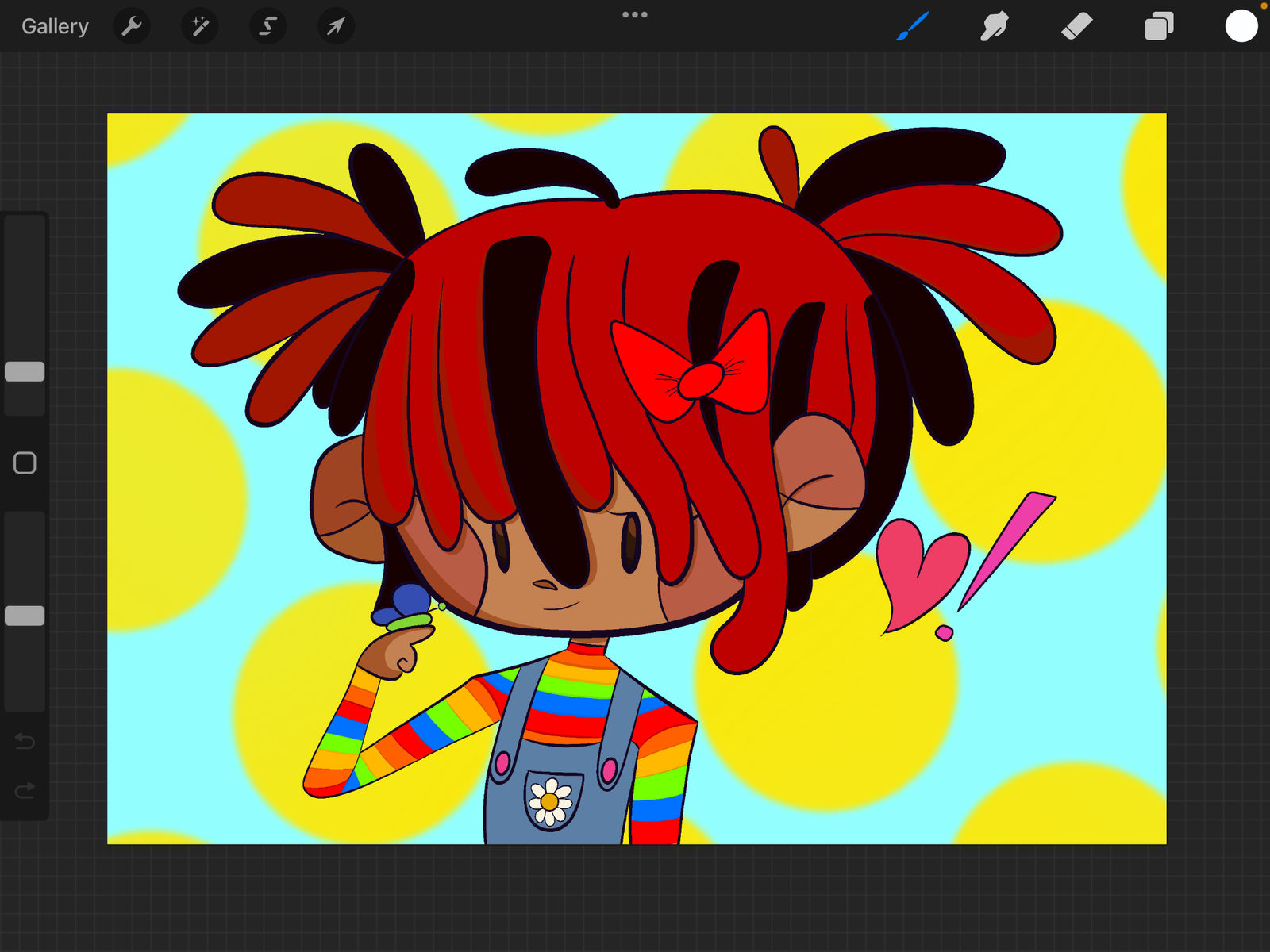Screen dimensions: 1270x952
Task: Open the Adjustments magic wand menu
Action: pos(200,26)
